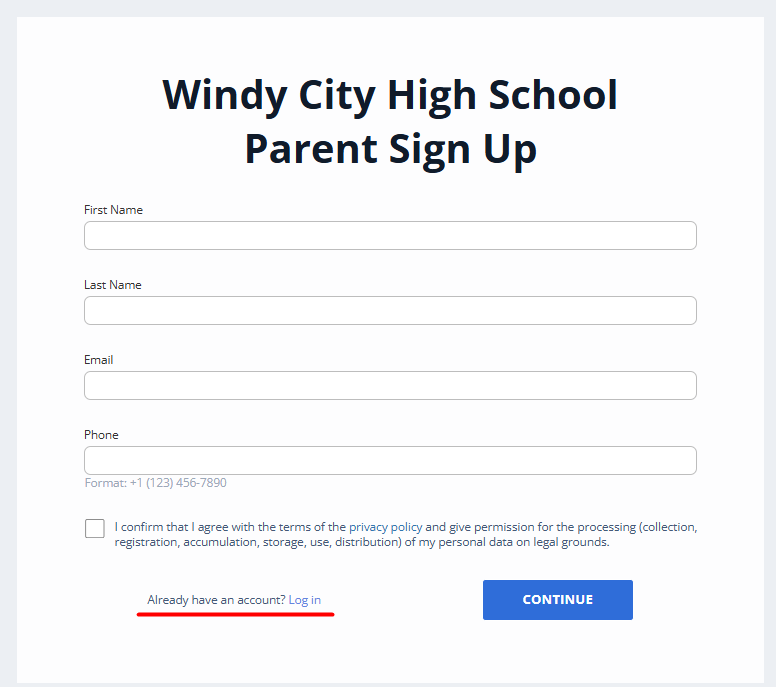This screenshot has width=776, height=687.
Task: Follow the Log in link
Action: point(305,600)
